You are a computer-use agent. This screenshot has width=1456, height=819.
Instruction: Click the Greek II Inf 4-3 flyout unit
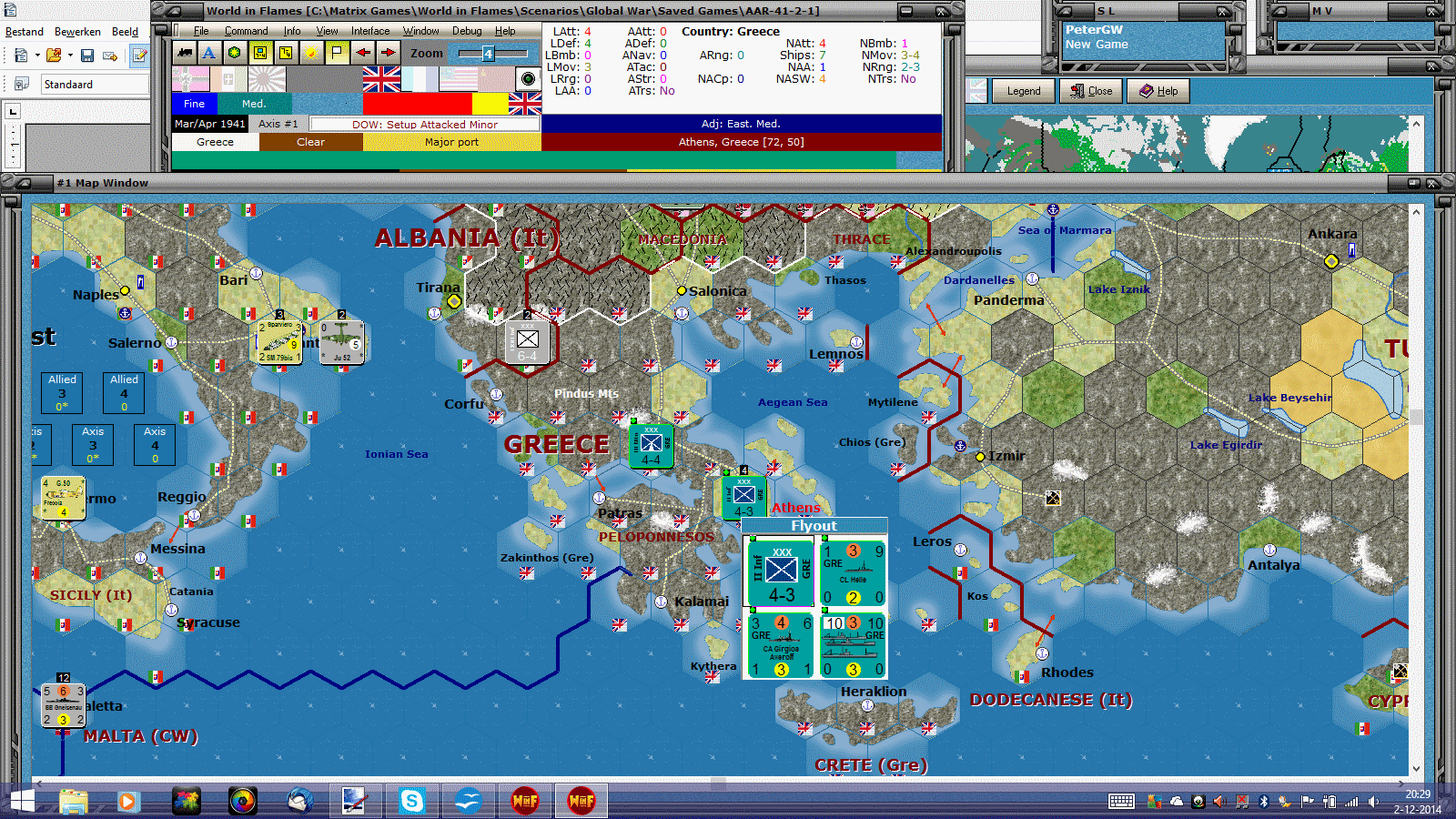[x=781, y=571]
